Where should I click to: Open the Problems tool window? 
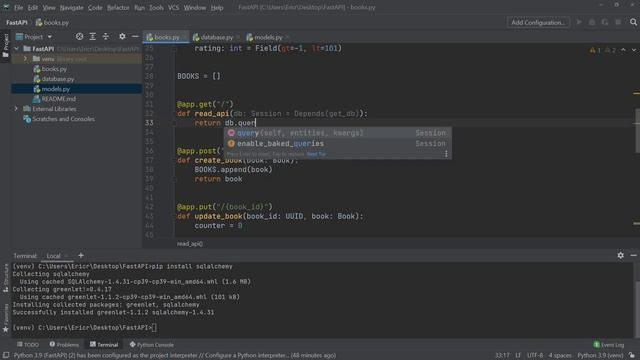click(64, 345)
